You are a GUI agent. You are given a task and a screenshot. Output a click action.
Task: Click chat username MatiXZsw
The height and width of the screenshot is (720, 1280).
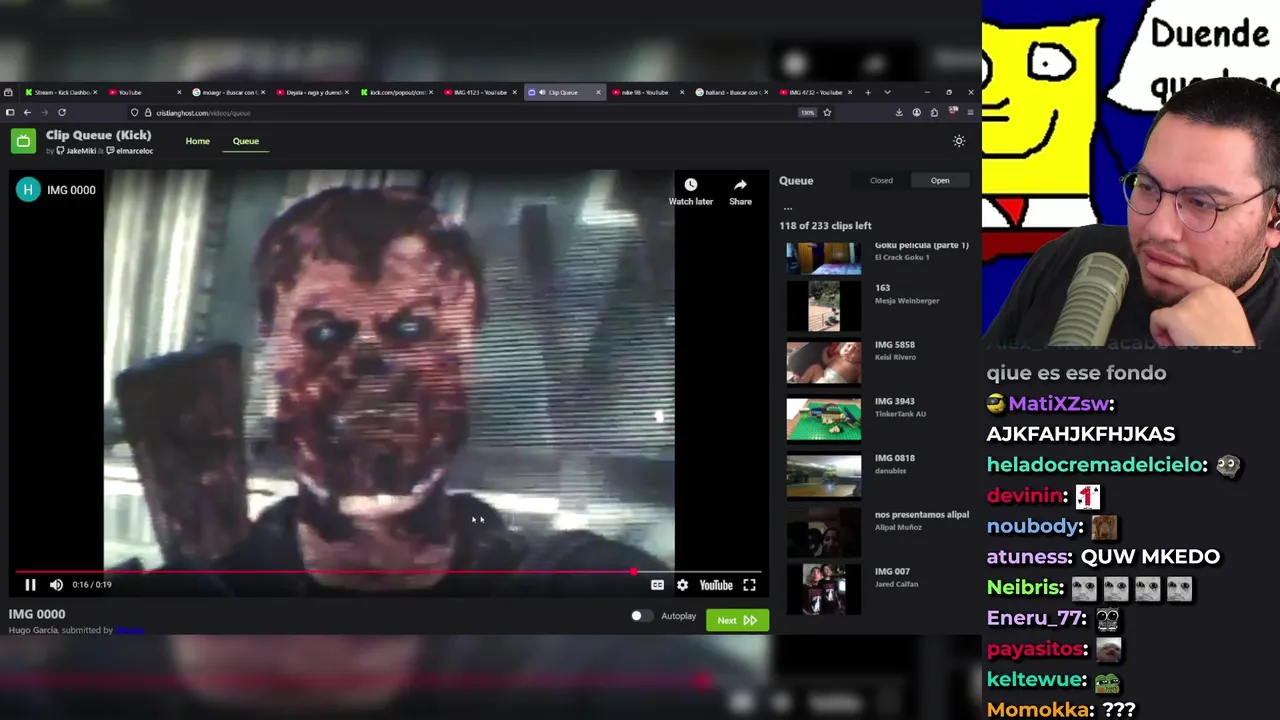pos(1057,404)
